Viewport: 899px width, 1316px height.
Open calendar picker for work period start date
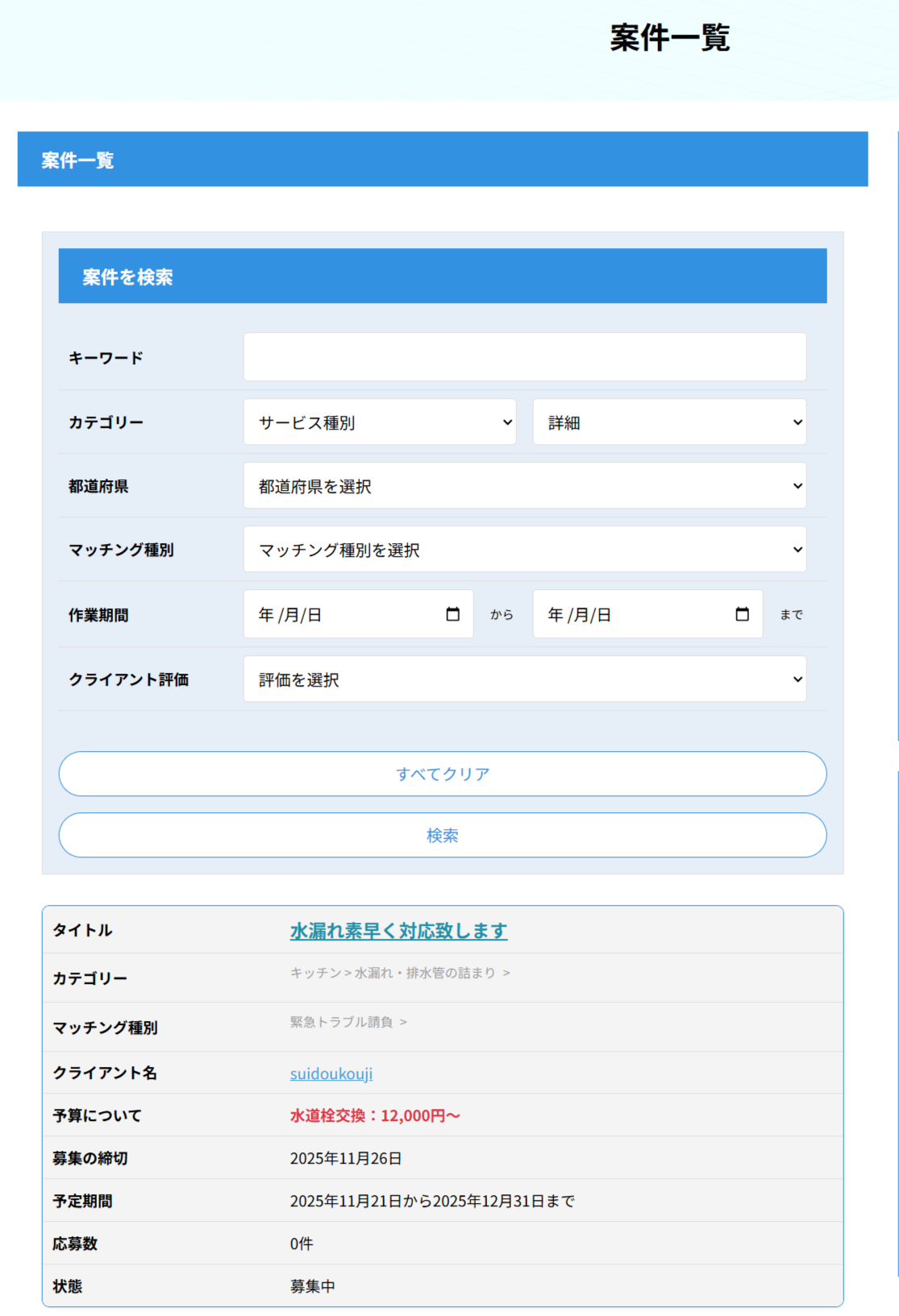[x=452, y=615]
